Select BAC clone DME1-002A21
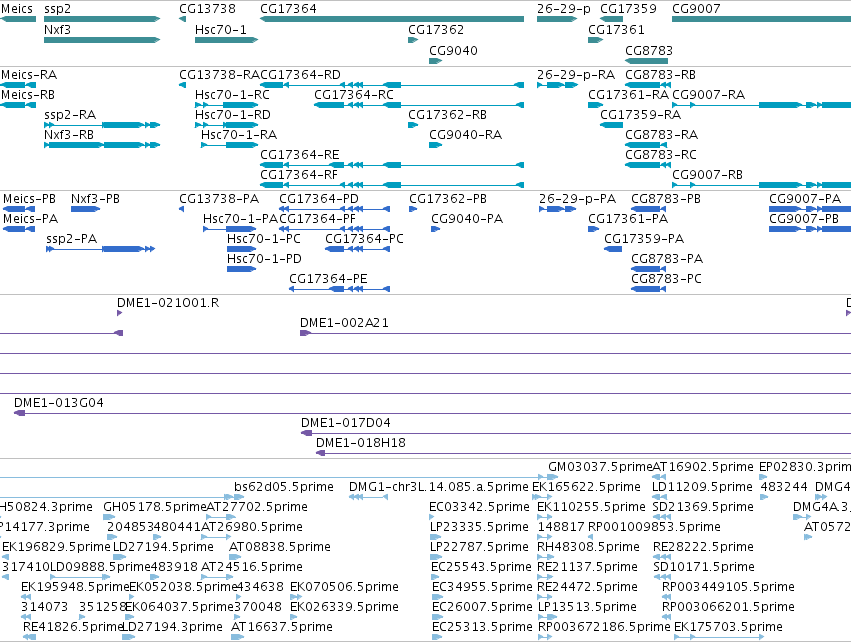Screen dimensions: 851x642 click(345, 323)
